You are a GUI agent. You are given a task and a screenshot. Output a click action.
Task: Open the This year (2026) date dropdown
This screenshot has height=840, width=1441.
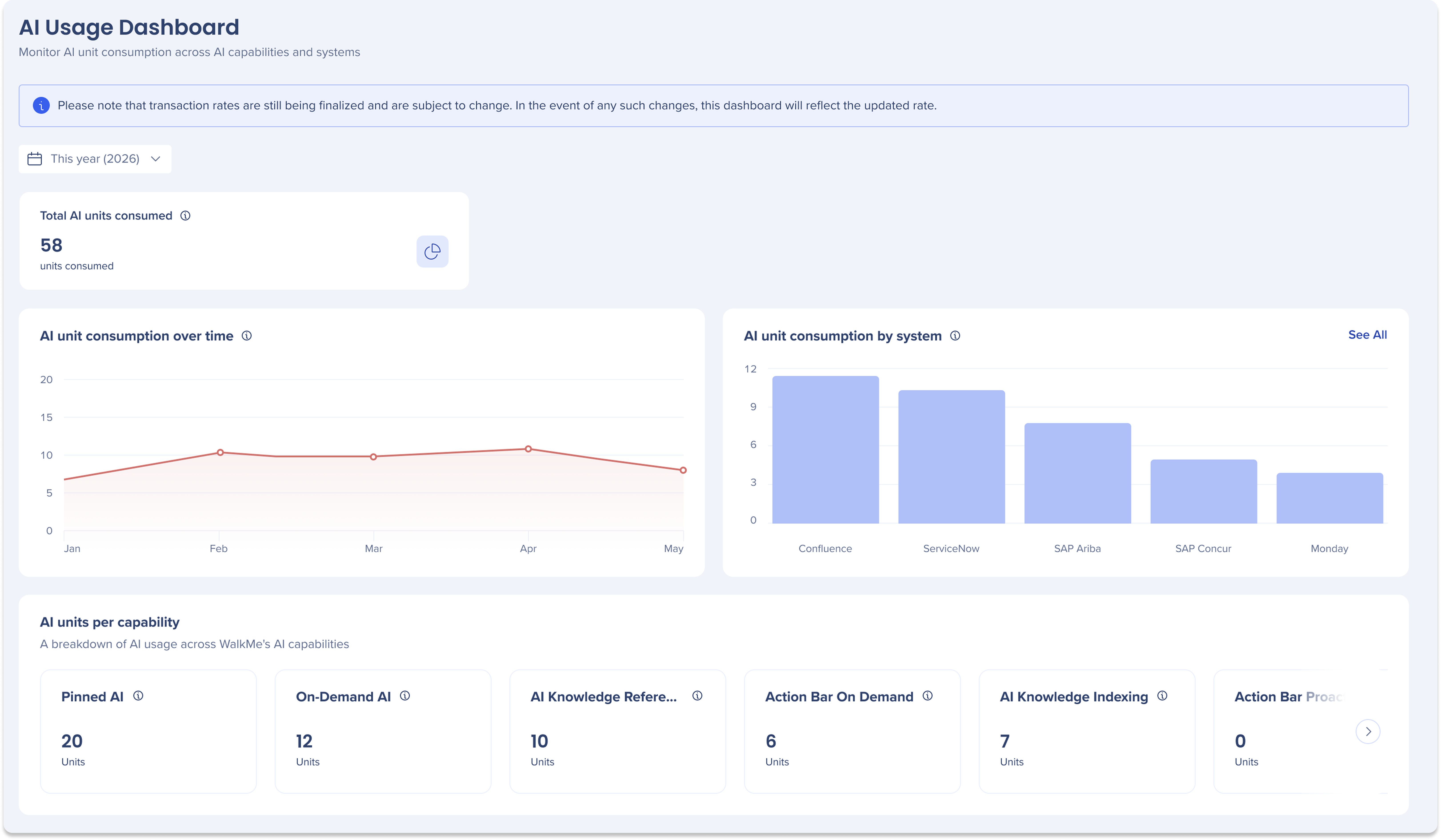click(x=95, y=159)
